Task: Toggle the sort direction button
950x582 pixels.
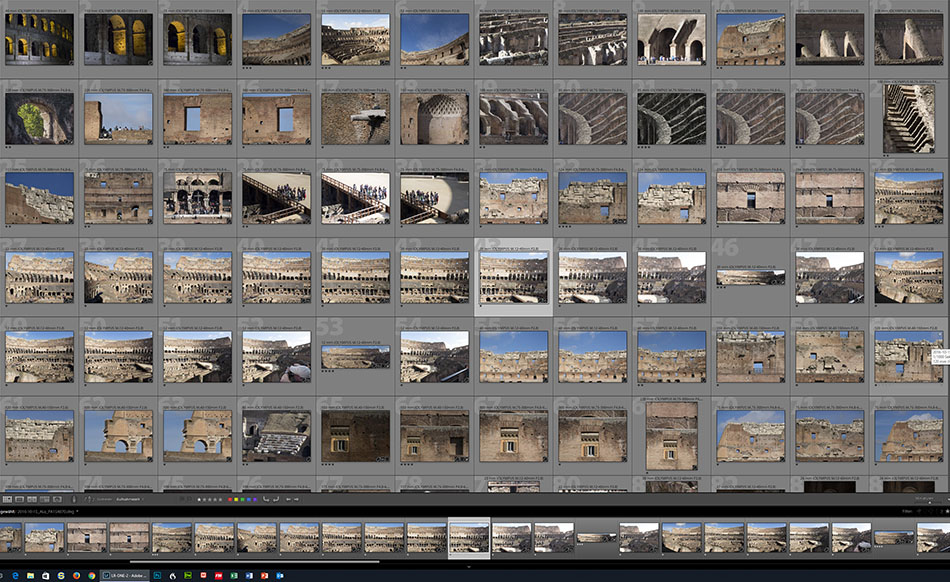Action: click(88, 499)
